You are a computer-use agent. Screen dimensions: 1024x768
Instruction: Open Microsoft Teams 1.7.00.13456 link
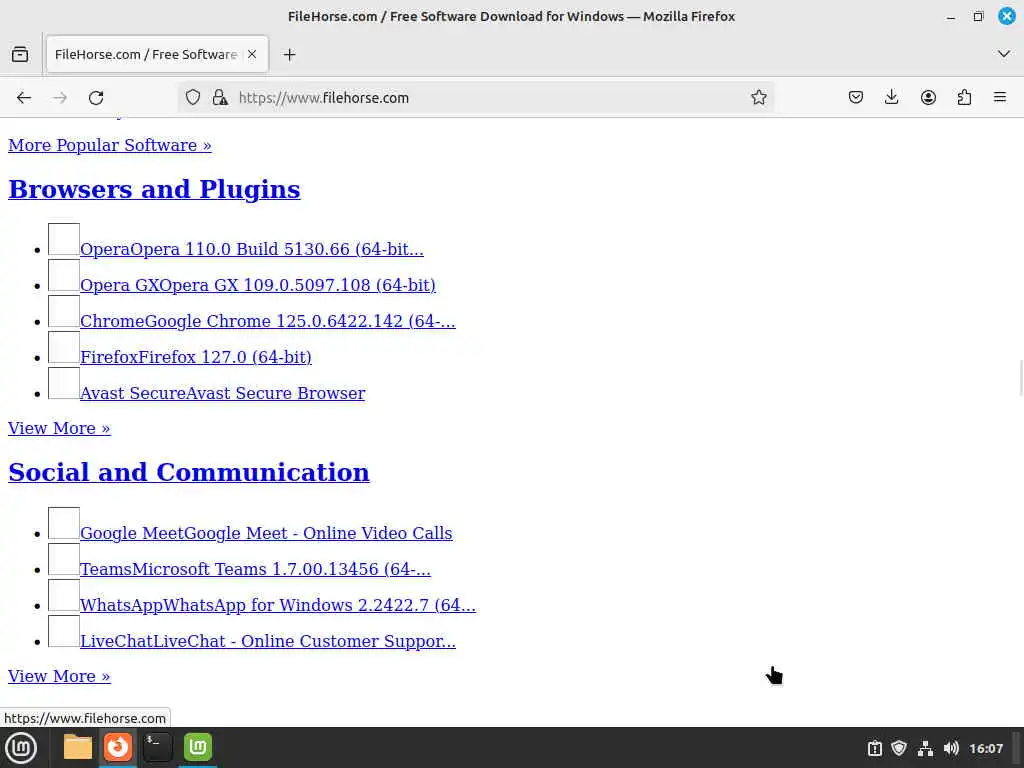tap(255, 569)
